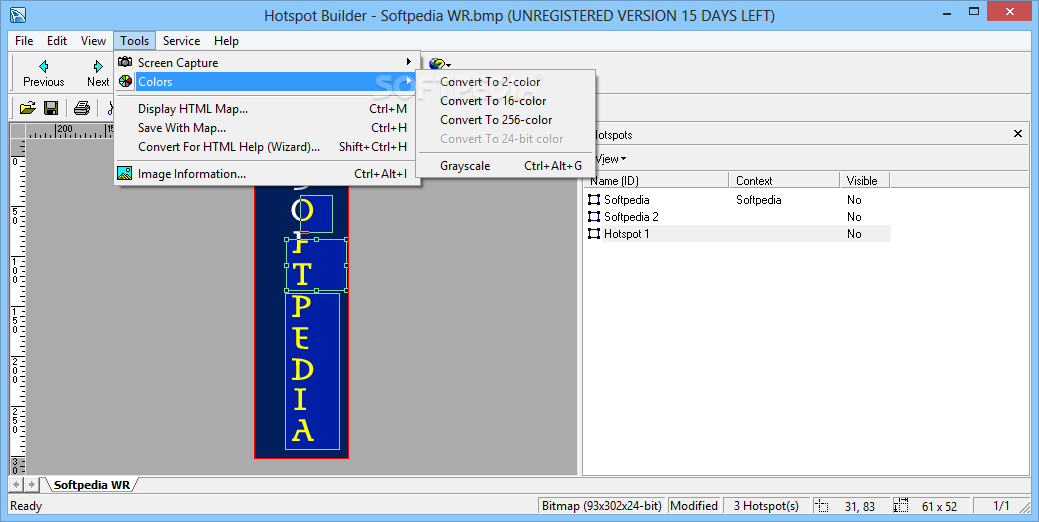Select the Colors menu entry
The height and width of the screenshot is (522, 1039).
click(266, 81)
